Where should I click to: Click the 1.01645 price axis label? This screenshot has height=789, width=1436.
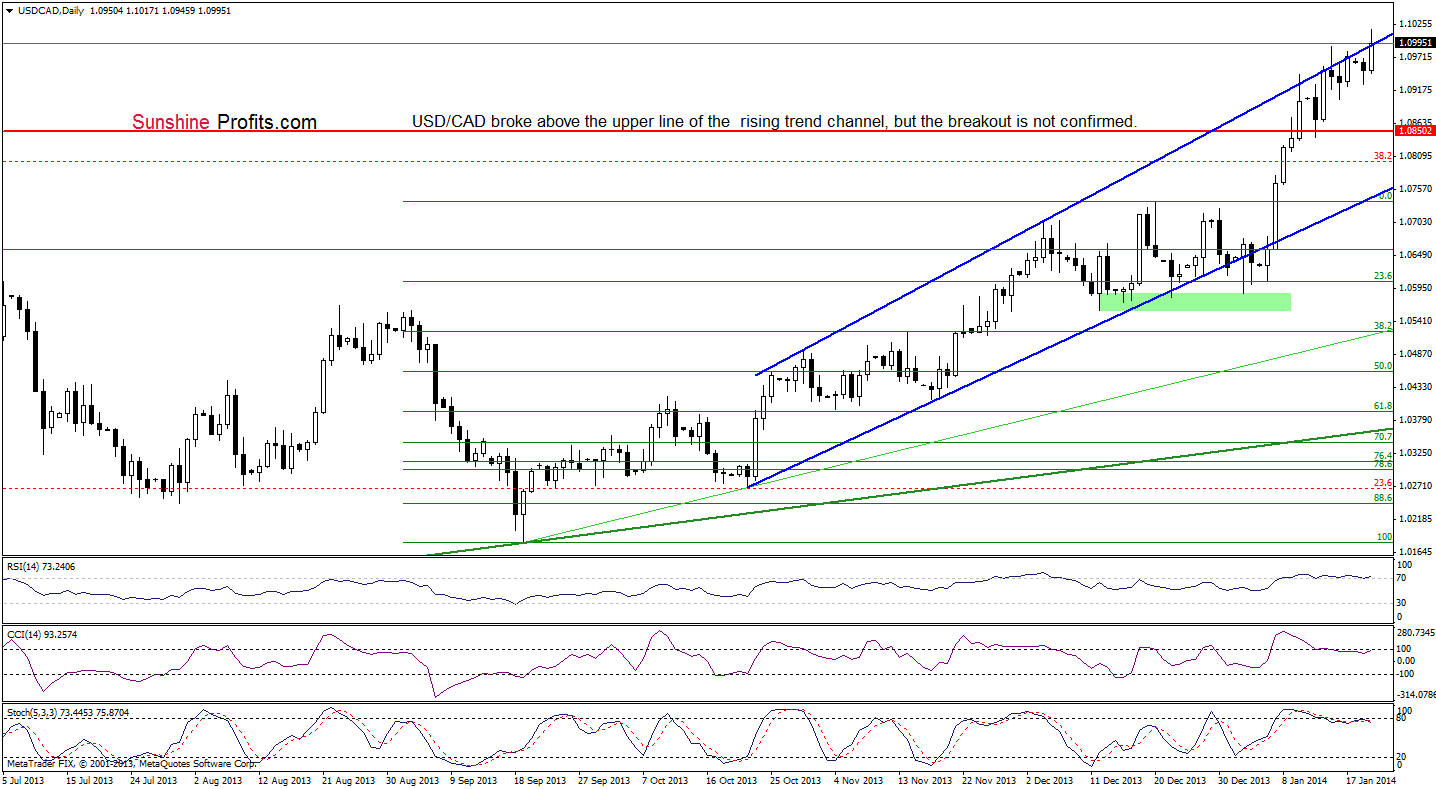point(1416,552)
